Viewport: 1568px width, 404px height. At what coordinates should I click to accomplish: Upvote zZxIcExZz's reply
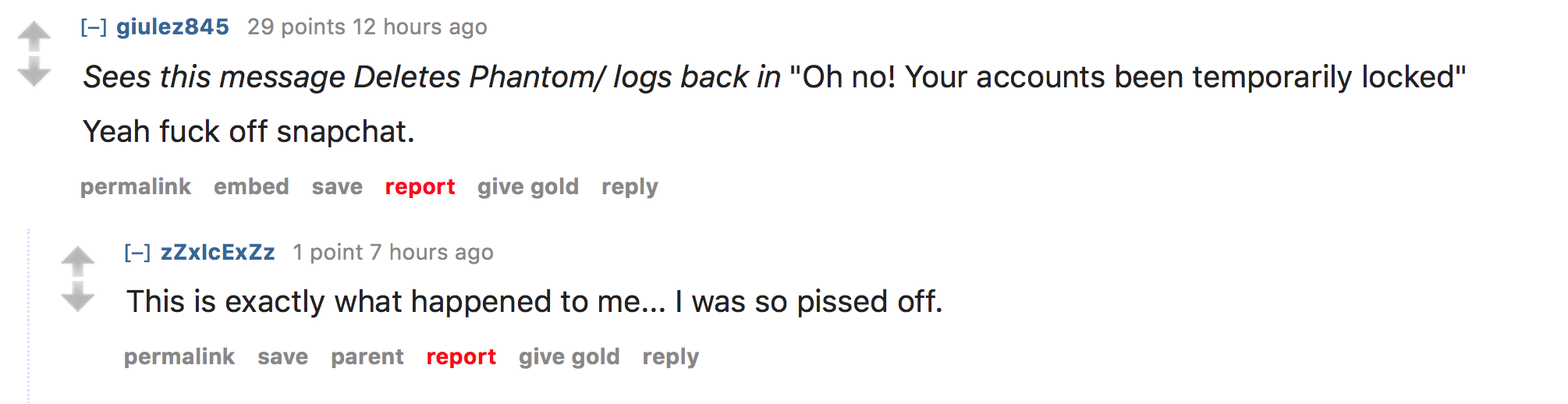pyautogui.click(x=77, y=261)
